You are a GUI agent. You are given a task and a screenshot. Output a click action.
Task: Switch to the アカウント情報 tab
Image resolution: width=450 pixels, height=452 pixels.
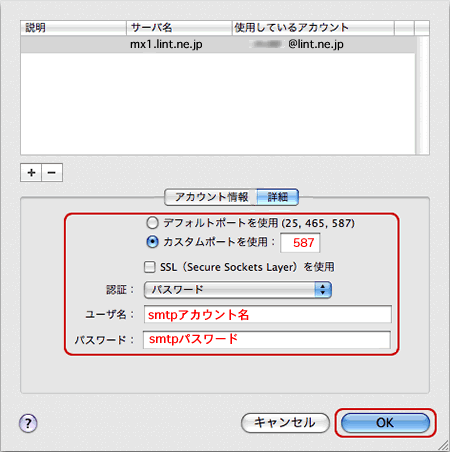[x=211, y=197]
